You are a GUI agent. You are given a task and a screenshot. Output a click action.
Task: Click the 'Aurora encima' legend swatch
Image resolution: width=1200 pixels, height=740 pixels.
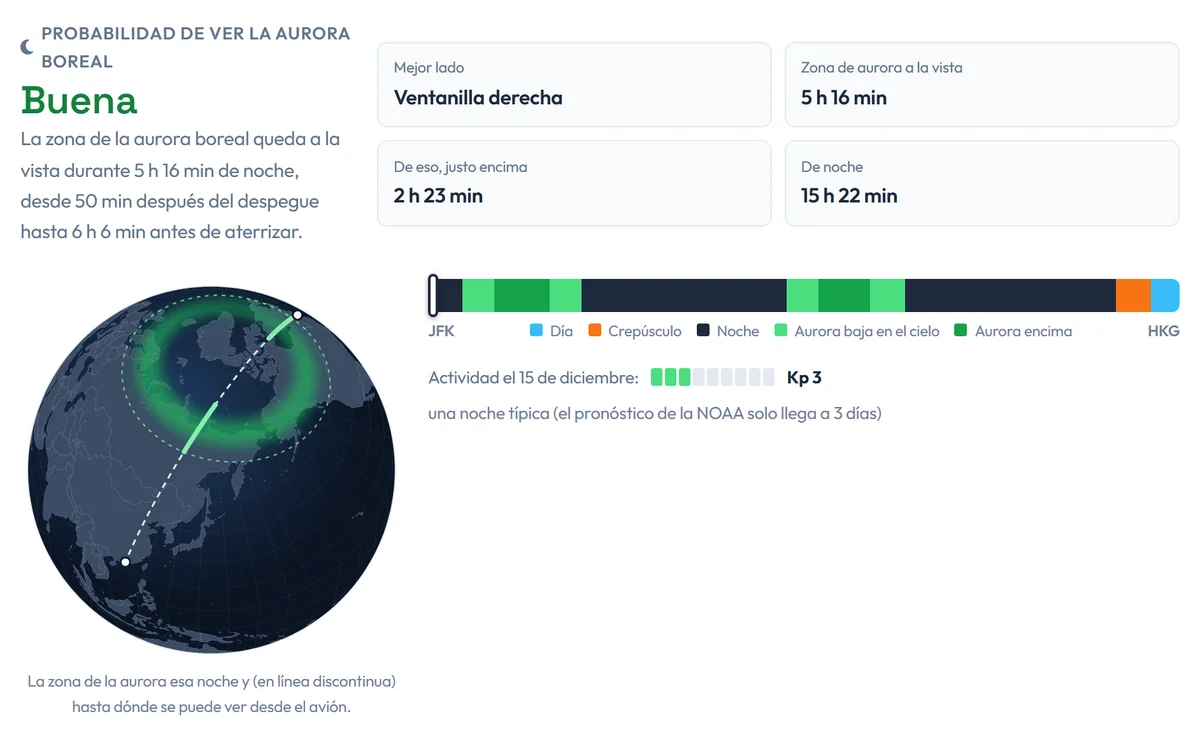point(961,331)
